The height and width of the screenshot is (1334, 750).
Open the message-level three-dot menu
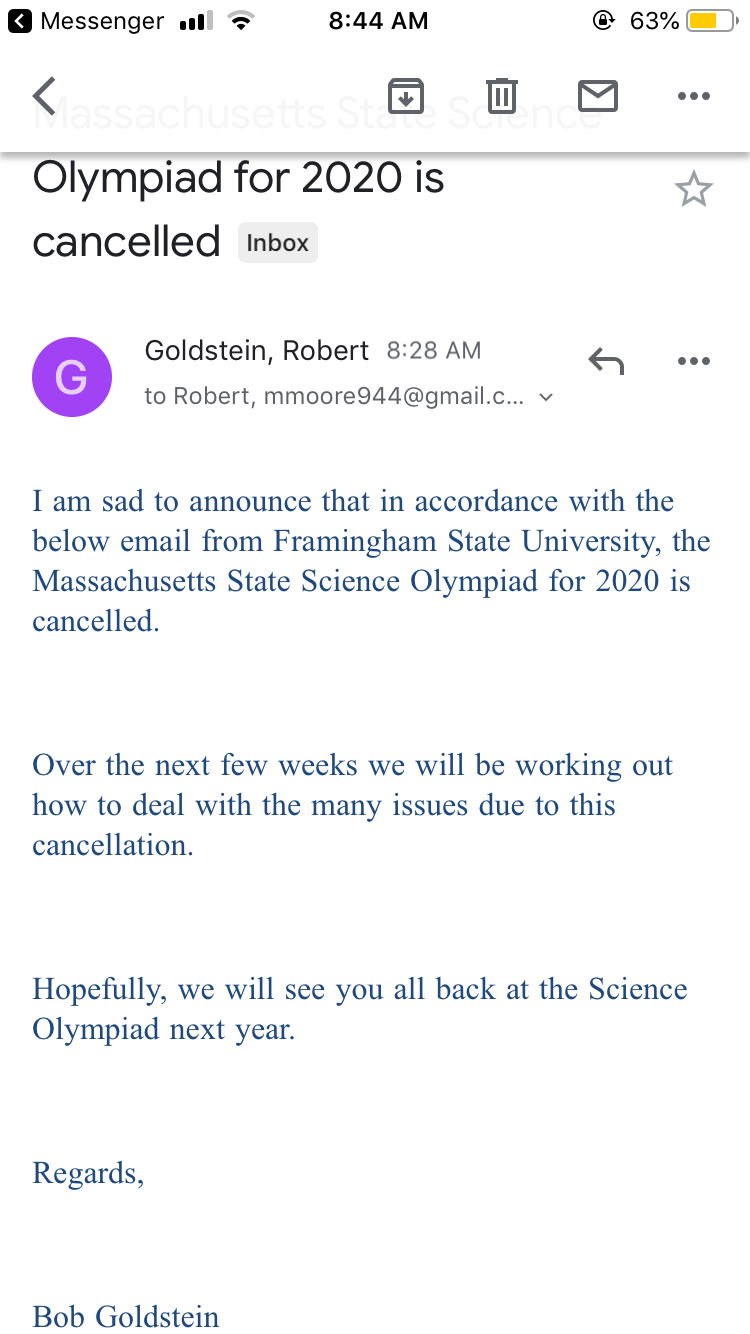click(693, 361)
